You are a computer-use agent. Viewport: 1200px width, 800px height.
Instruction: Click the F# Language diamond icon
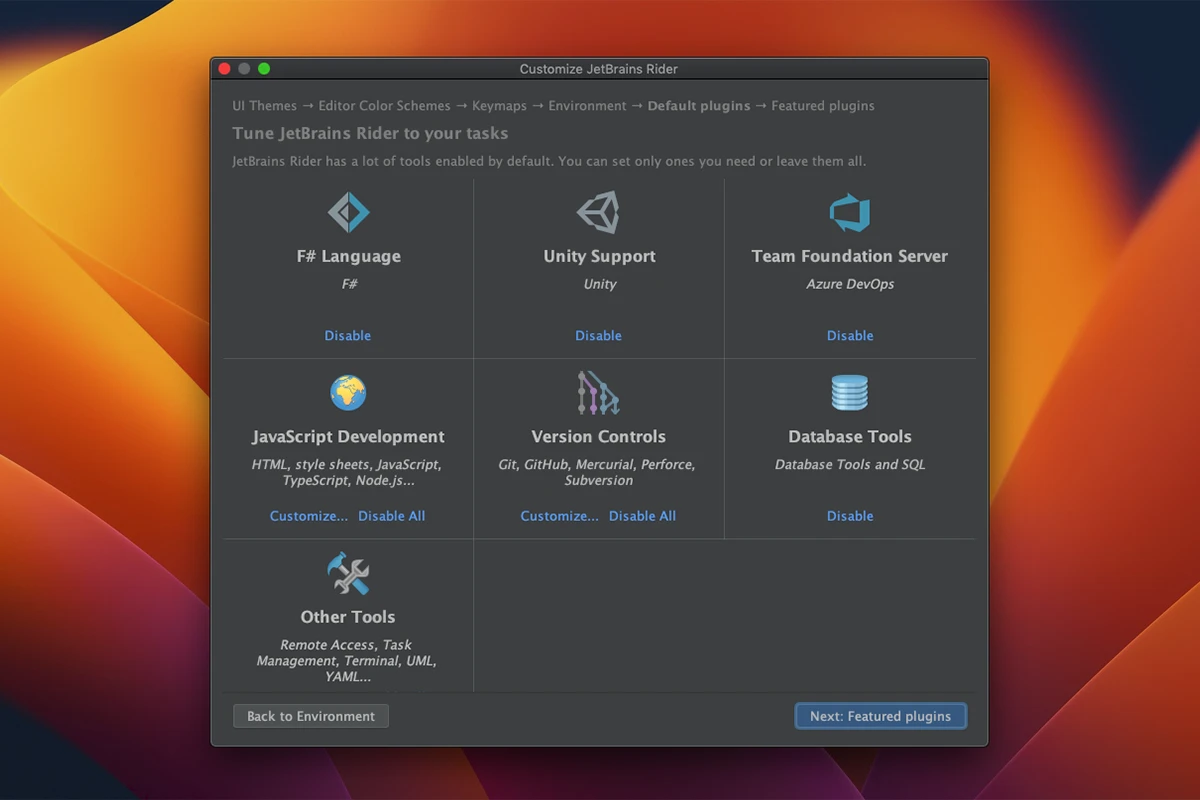348,212
